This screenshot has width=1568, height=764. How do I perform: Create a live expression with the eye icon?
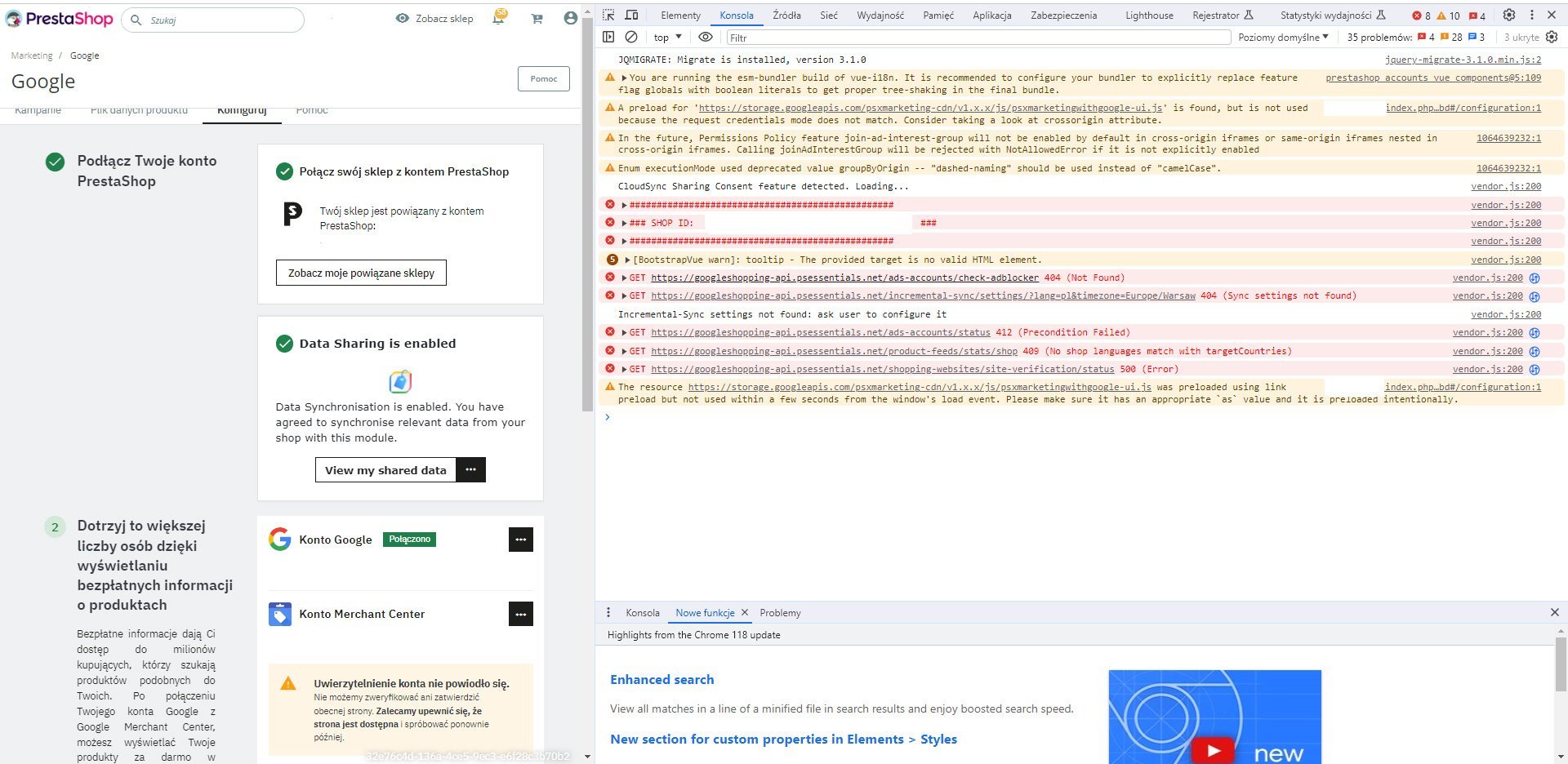pyautogui.click(x=706, y=37)
